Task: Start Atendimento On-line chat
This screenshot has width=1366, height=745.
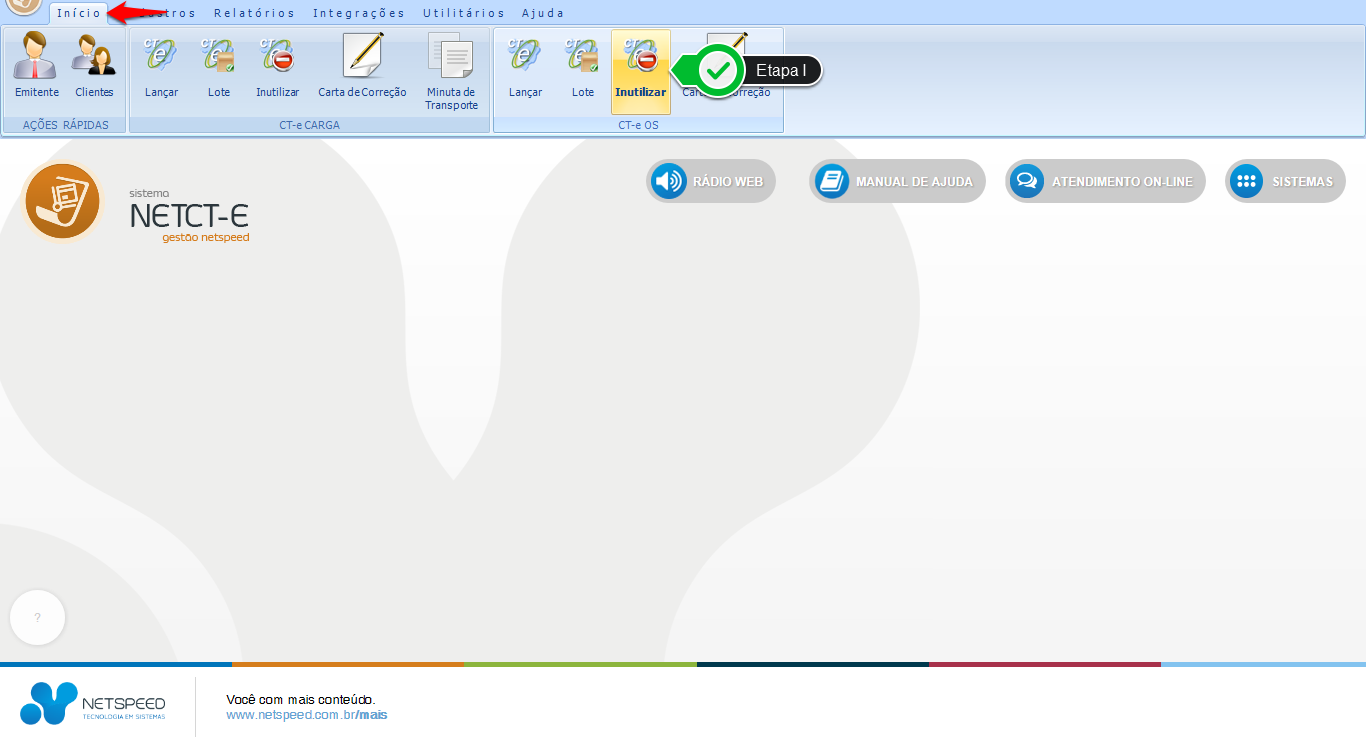Action: click(1105, 182)
